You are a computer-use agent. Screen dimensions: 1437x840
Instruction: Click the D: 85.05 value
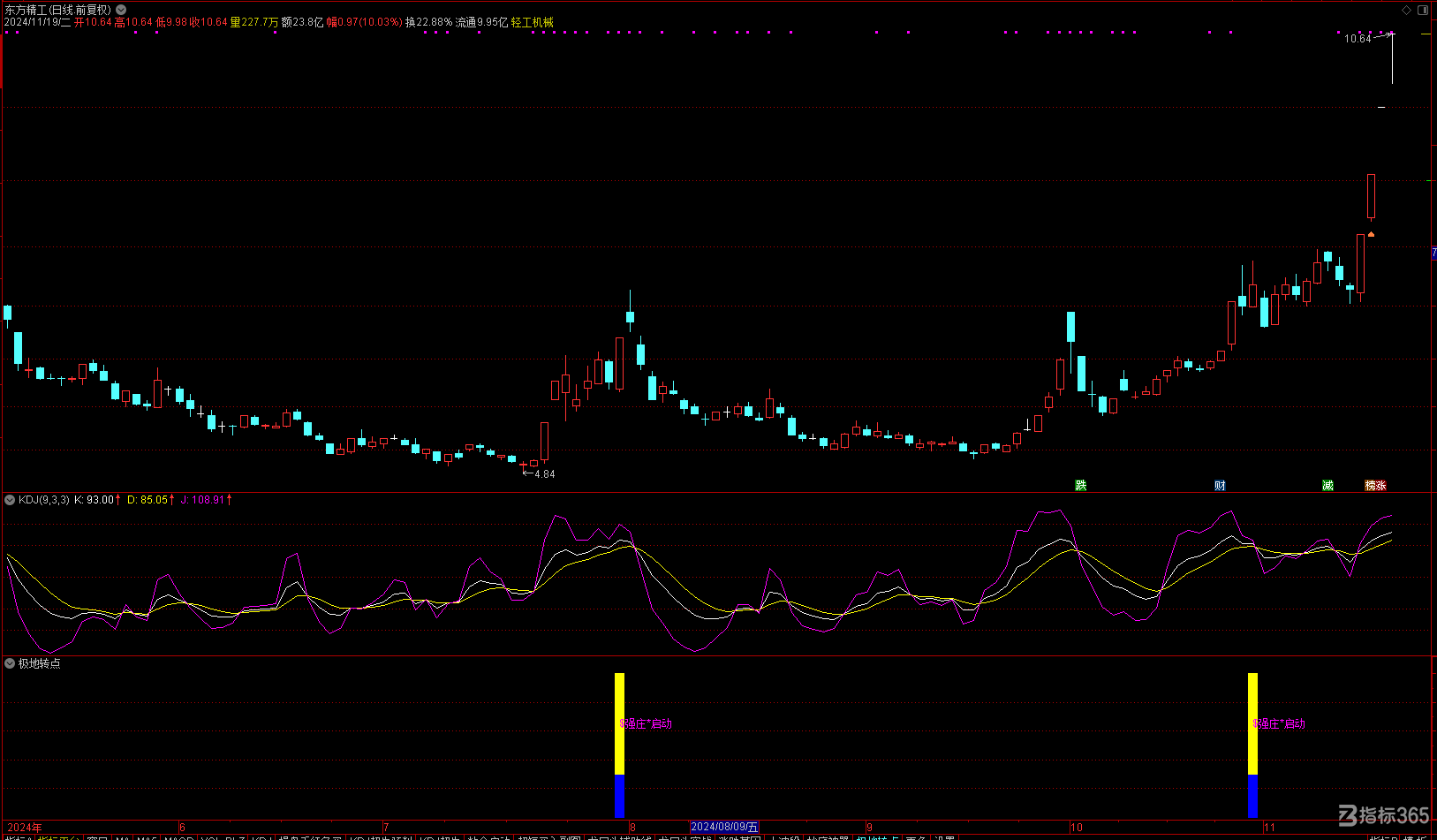pos(147,500)
